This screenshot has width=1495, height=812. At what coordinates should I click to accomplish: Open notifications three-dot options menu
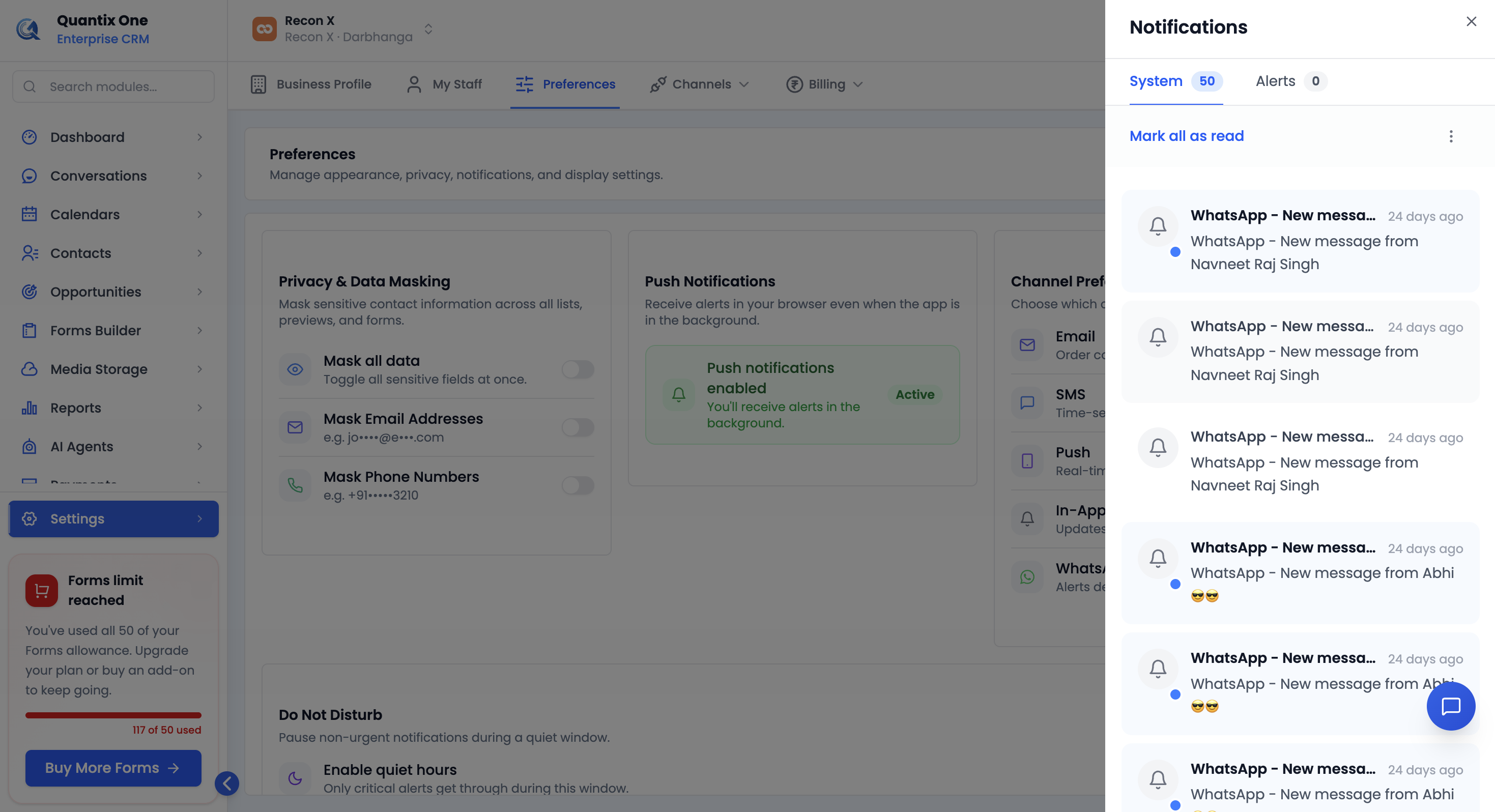(x=1451, y=136)
